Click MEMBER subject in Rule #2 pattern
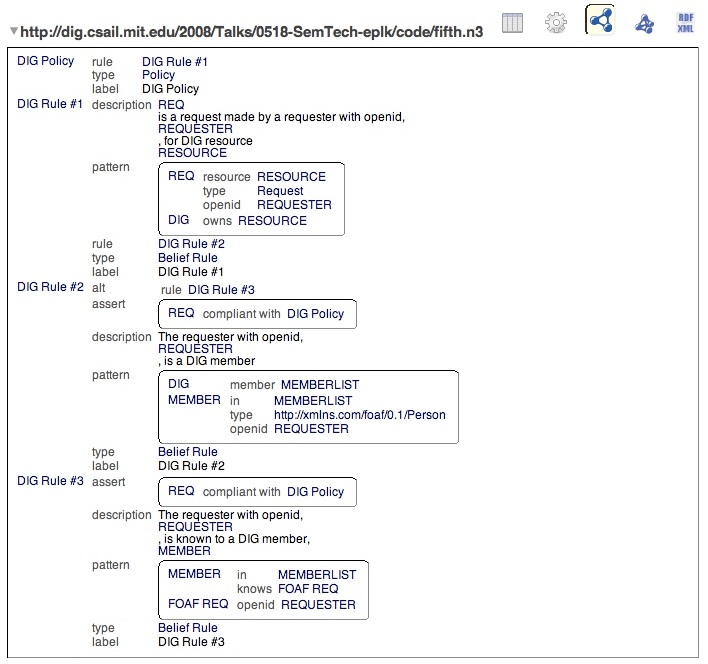This screenshot has width=708, height=664. (194, 400)
